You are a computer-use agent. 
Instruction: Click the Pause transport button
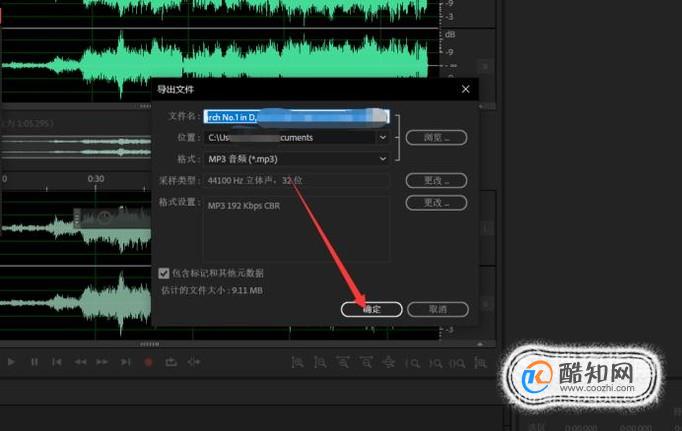coord(34,362)
